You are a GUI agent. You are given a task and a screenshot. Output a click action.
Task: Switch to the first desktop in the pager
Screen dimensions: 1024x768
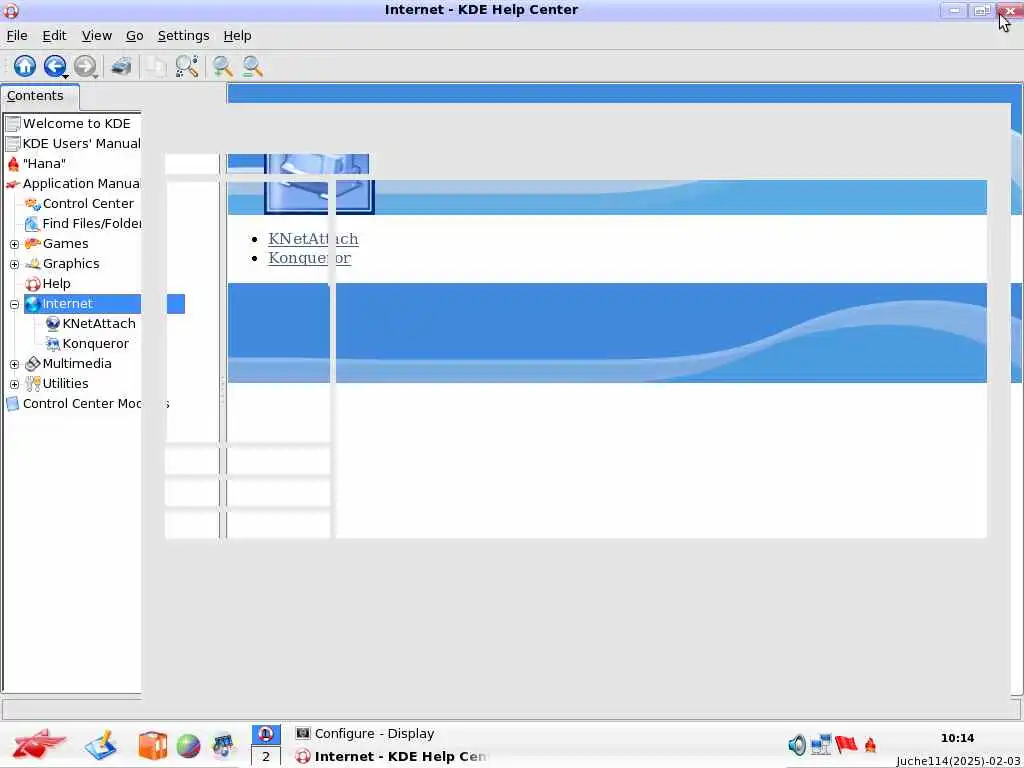pos(266,734)
